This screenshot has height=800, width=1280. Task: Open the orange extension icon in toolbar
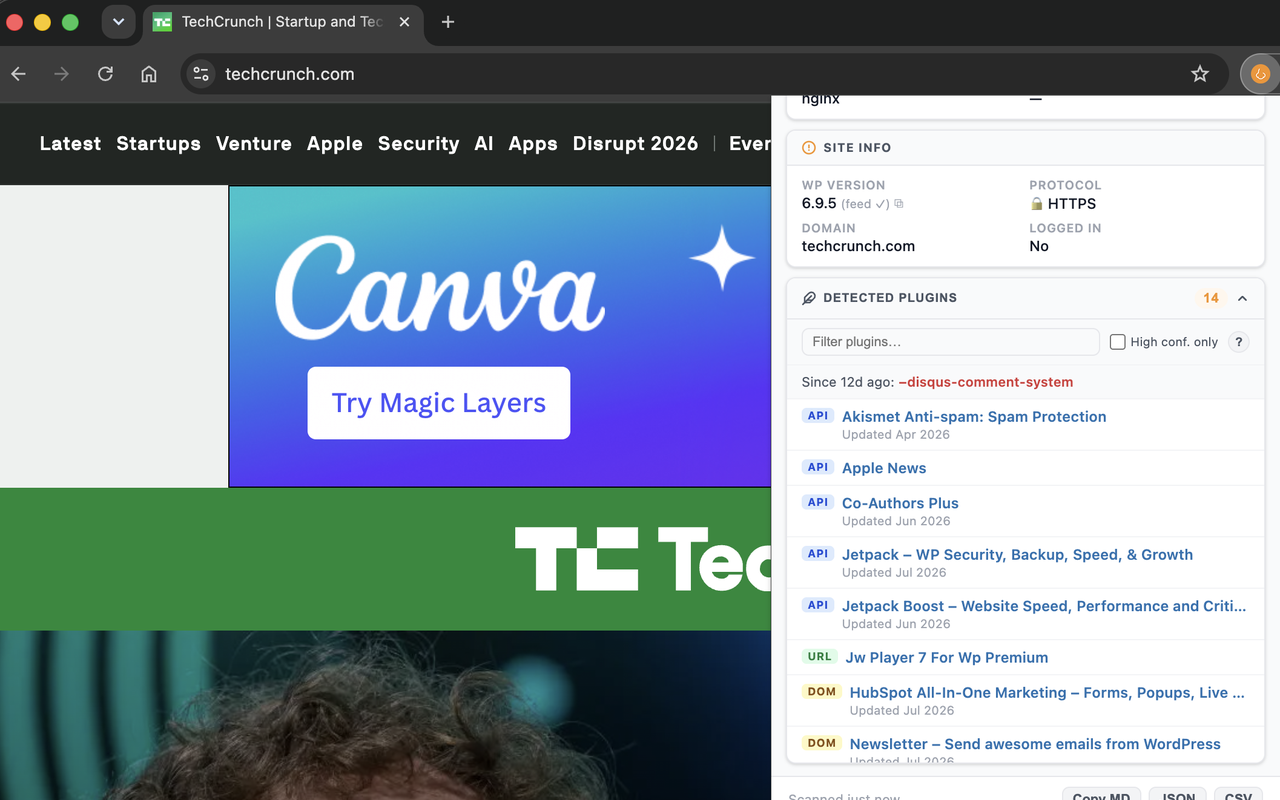(x=1260, y=74)
